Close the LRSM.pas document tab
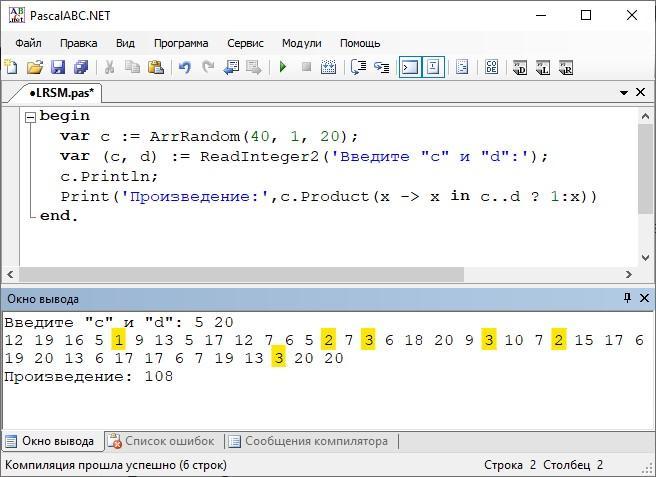The height and width of the screenshot is (477, 656). [641, 92]
